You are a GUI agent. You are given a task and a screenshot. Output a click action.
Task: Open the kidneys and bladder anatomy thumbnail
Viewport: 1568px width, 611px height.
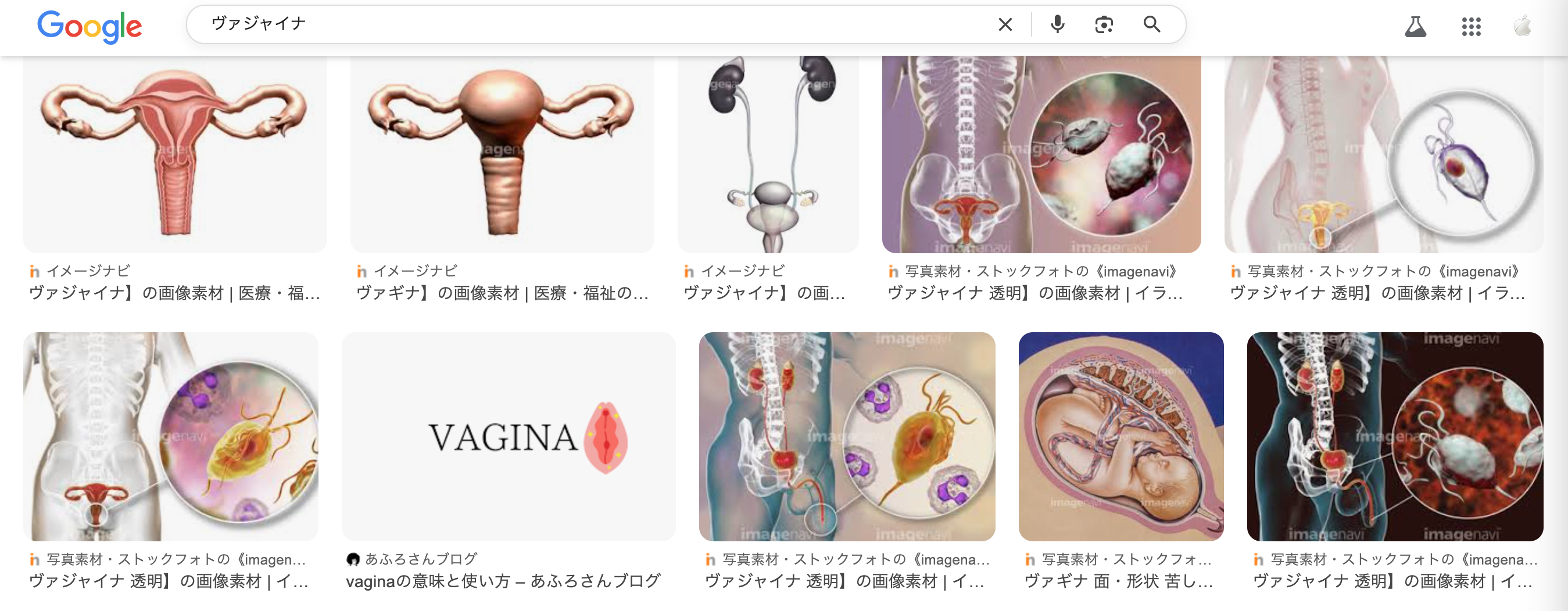pos(768,154)
